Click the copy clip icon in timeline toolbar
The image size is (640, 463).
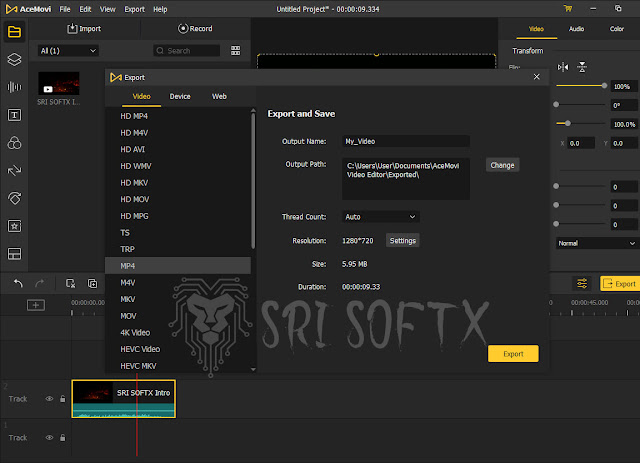[x=93, y=283]
